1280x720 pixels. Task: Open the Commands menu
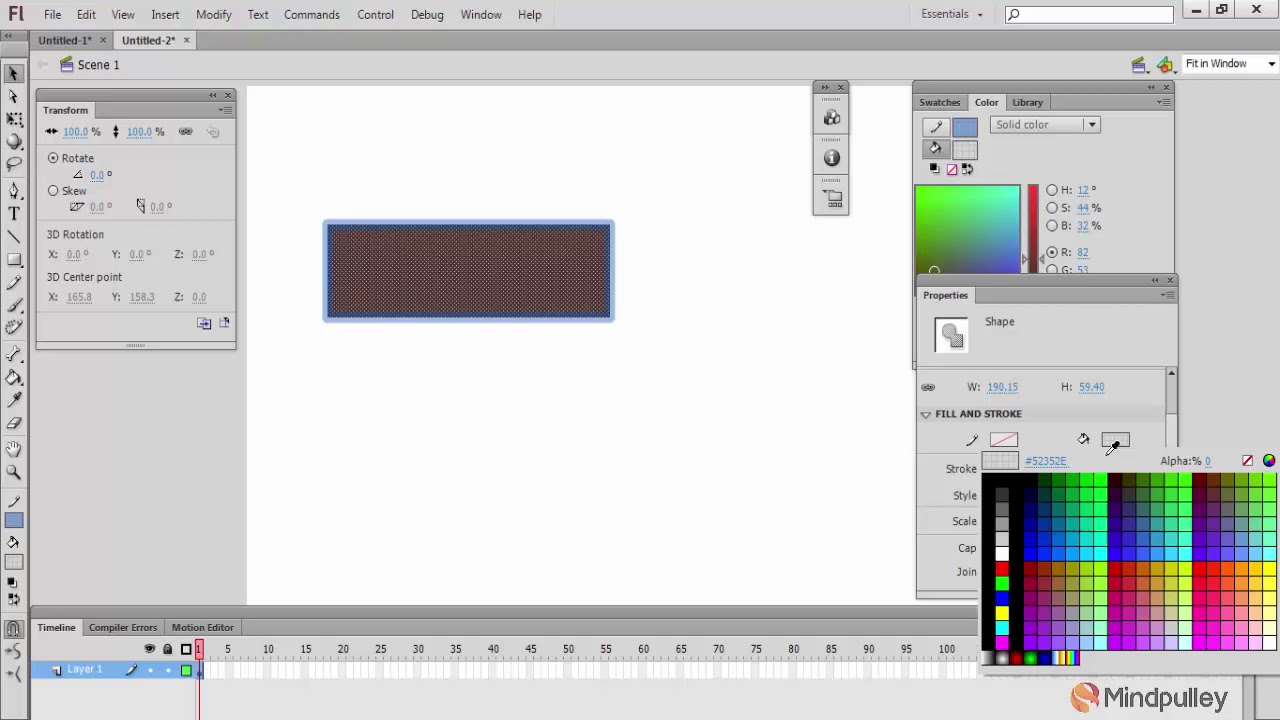312,14
